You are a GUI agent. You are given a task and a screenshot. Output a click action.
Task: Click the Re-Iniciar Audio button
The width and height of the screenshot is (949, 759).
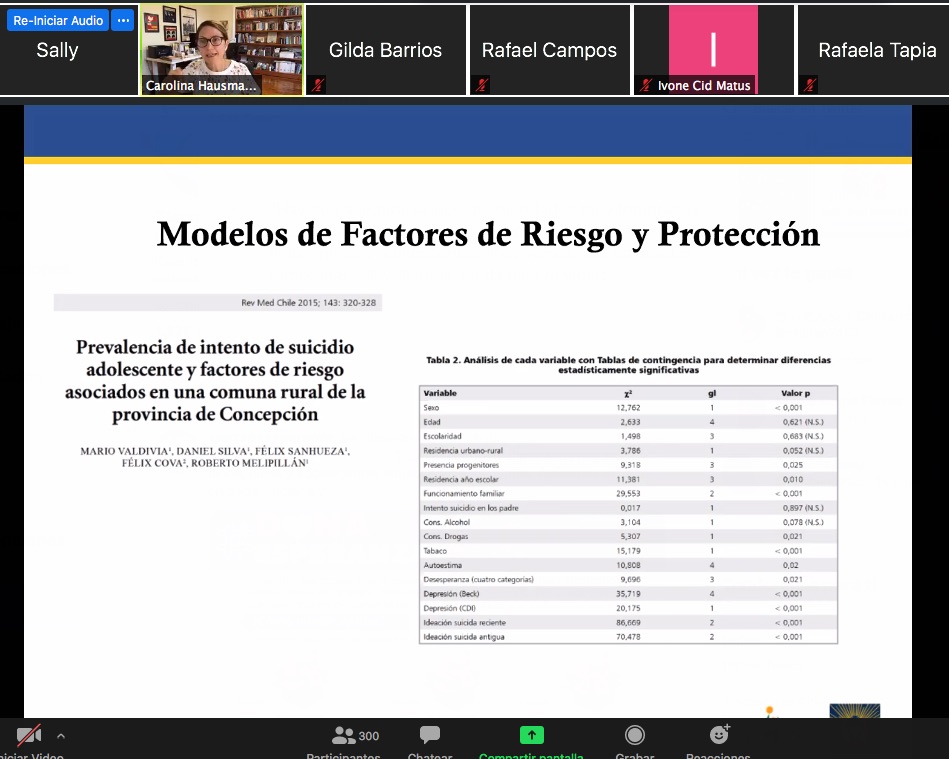tap(58, 21)
